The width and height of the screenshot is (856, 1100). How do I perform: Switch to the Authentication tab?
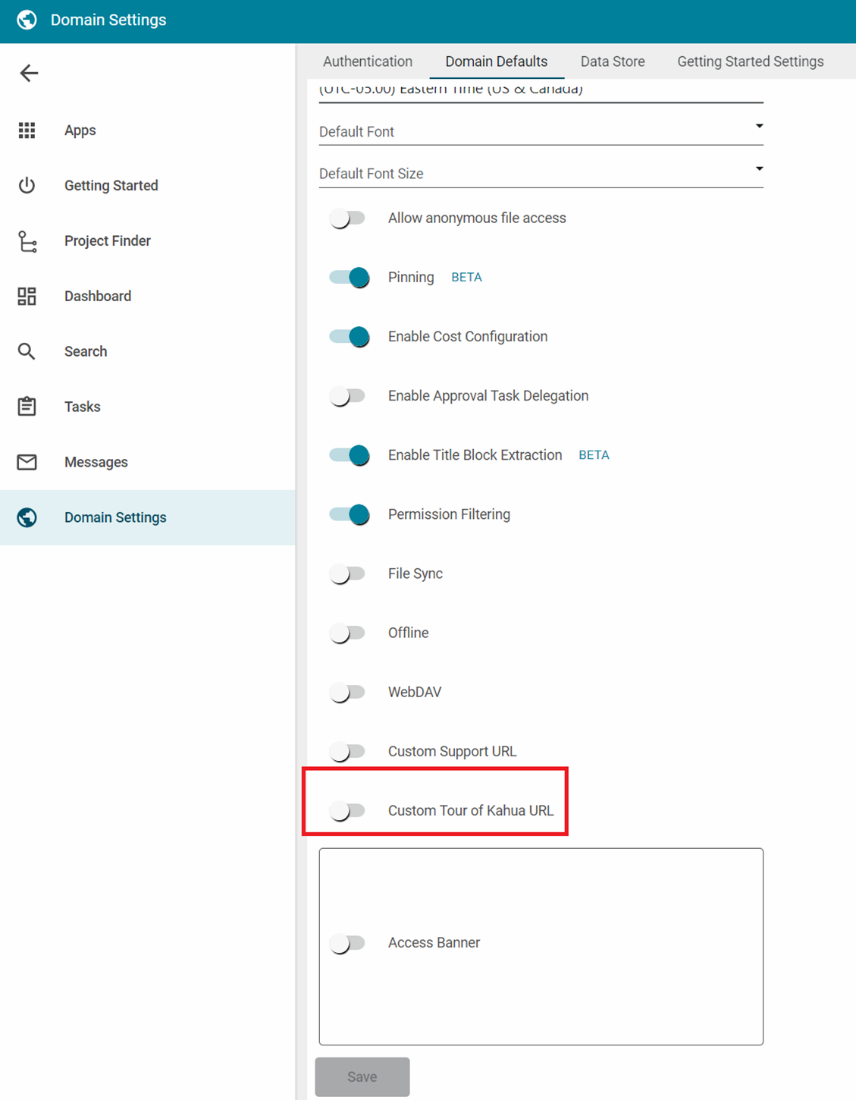point(367,61)
